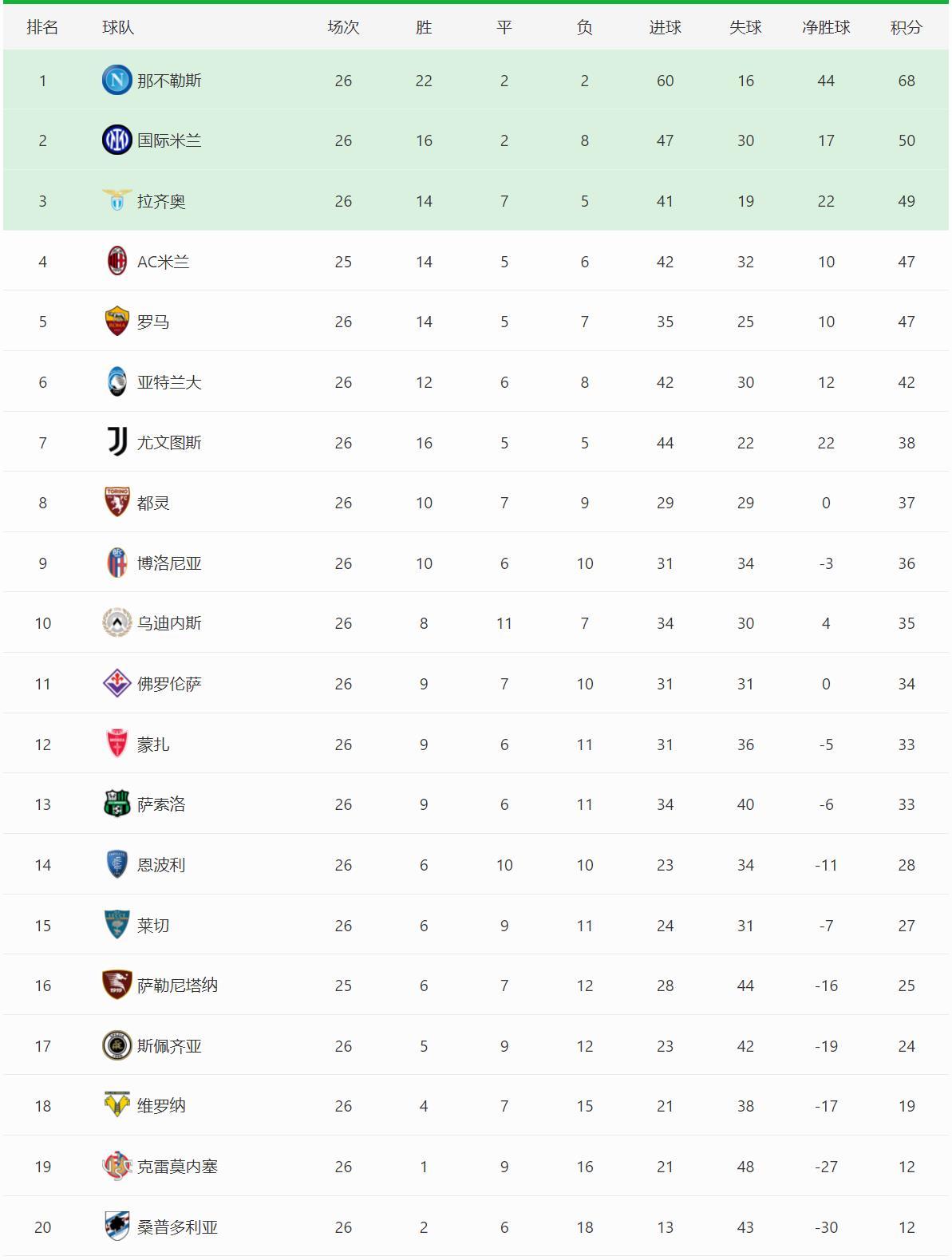Open the 博洛尼亚 team link
Screen dimensions: 952x1260
(x=169, y=563)
